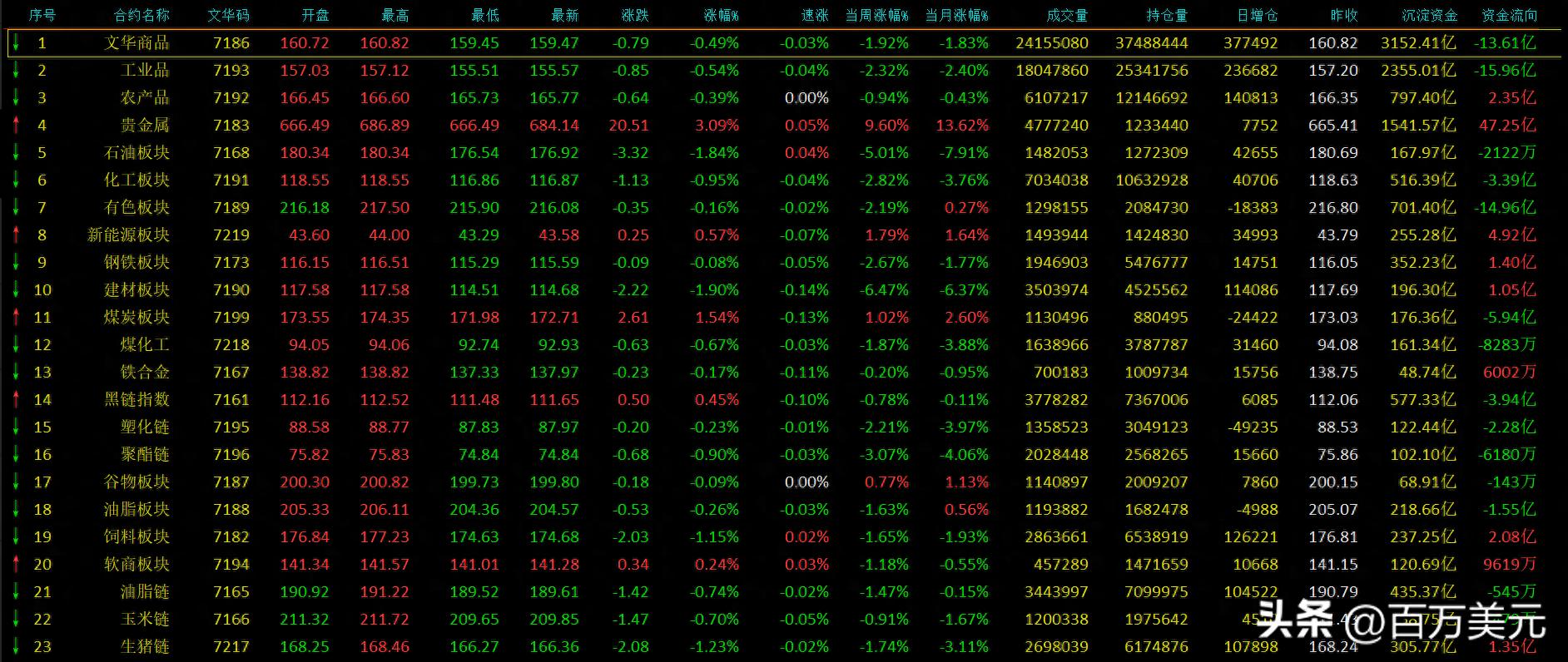Click the 沉淀资金 column header
1568x662 pixels.
[x=1429, y=15]
